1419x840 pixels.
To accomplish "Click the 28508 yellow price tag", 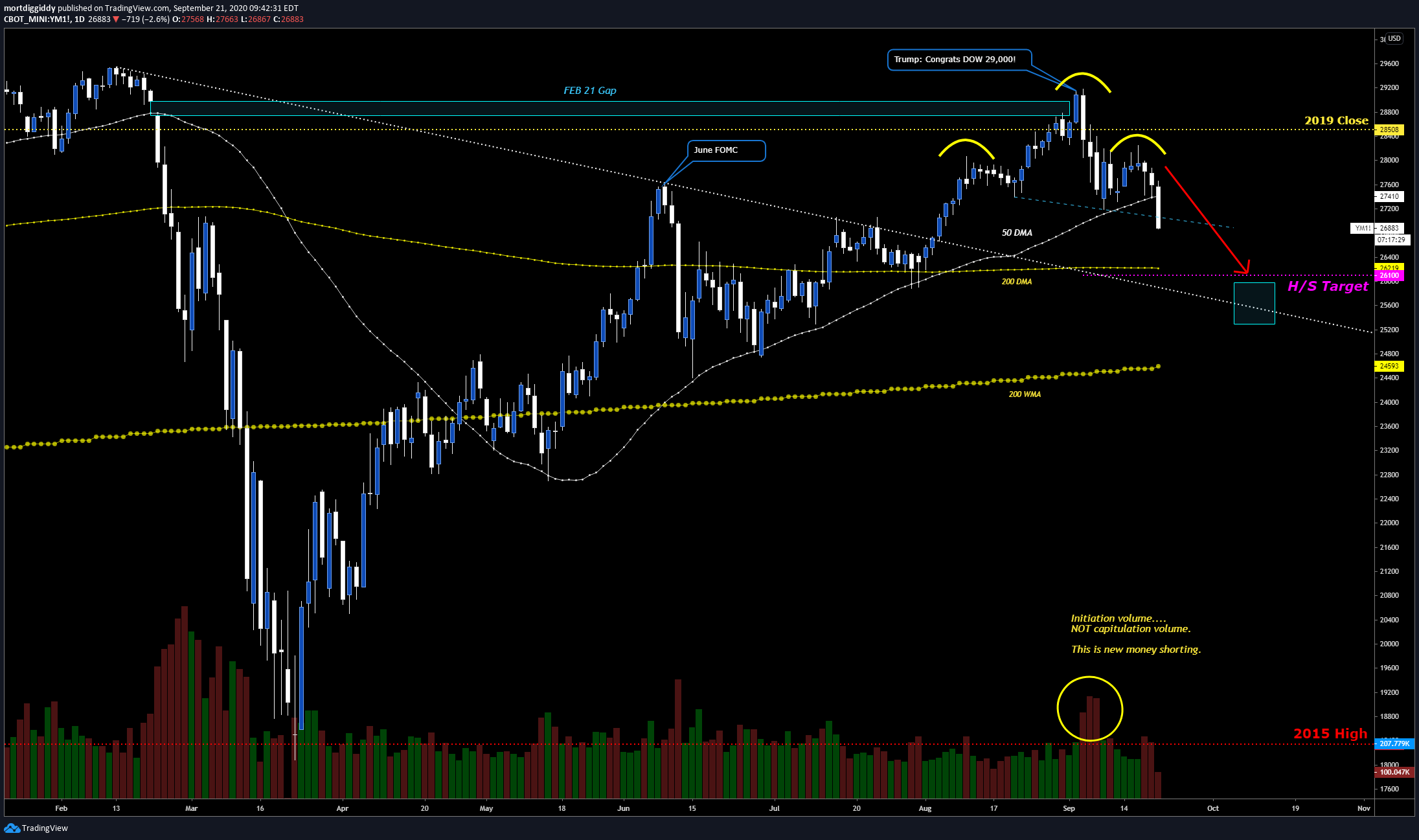I will (1389, 130).
